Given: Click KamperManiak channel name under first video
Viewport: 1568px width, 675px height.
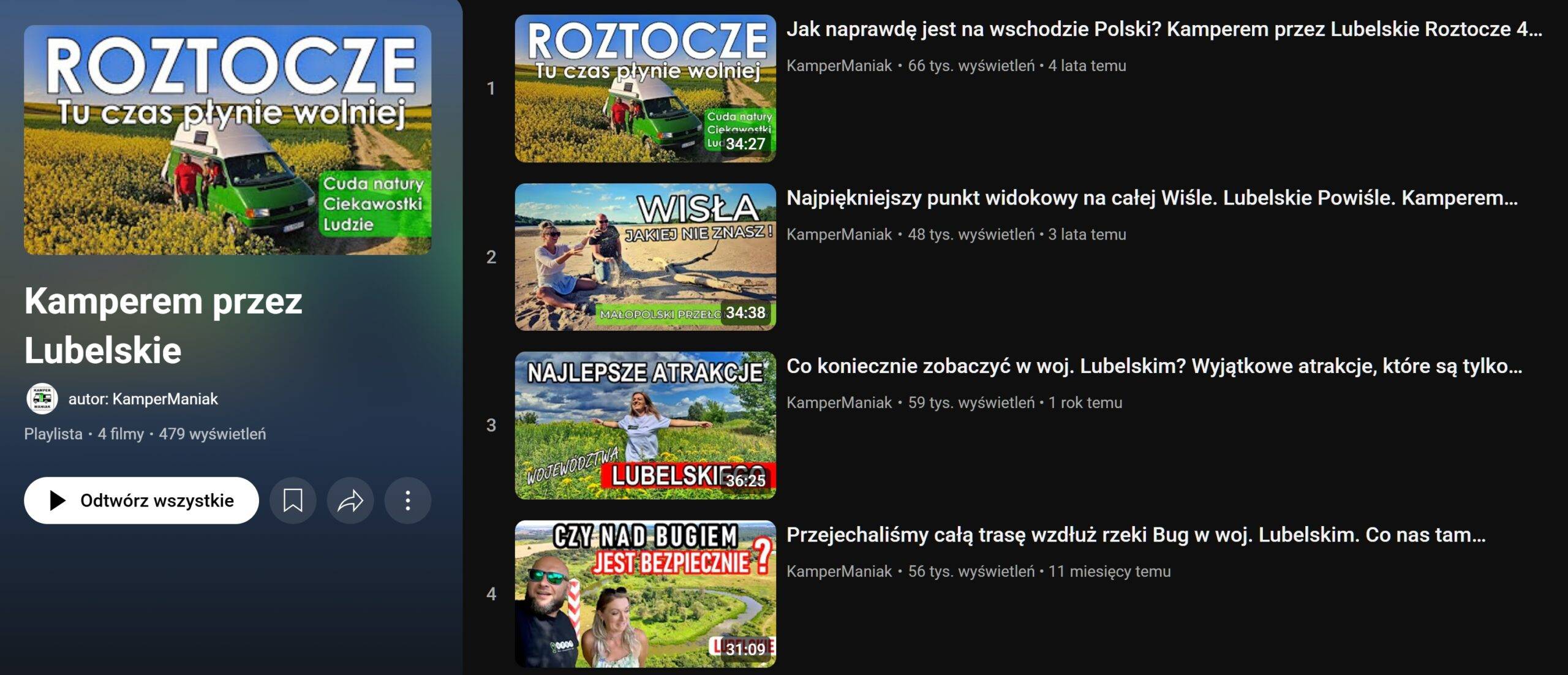Looking at the screenshot, I should click(x=839, y=66).
